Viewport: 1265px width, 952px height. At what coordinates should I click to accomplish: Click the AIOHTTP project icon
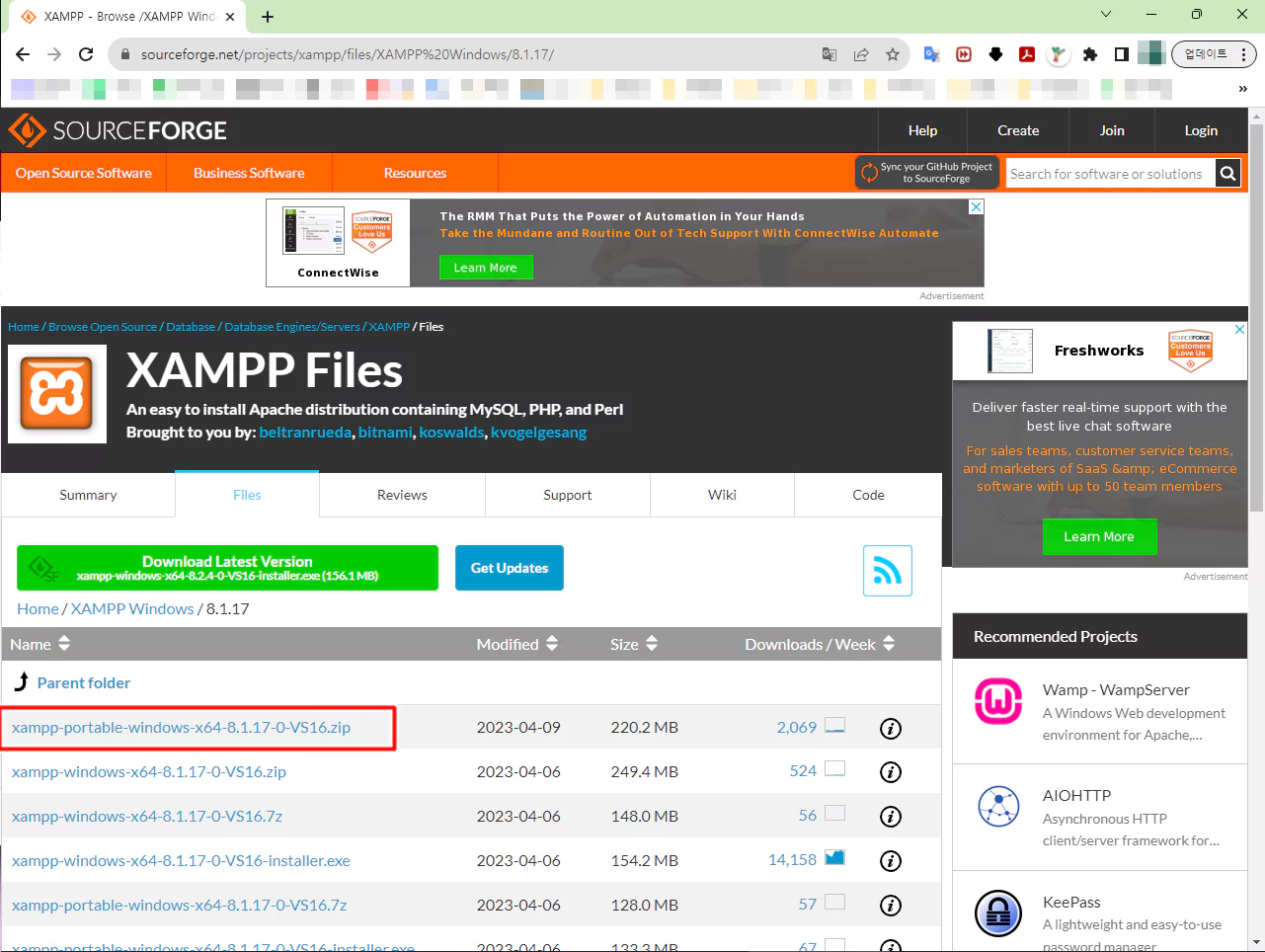[998, 807]
